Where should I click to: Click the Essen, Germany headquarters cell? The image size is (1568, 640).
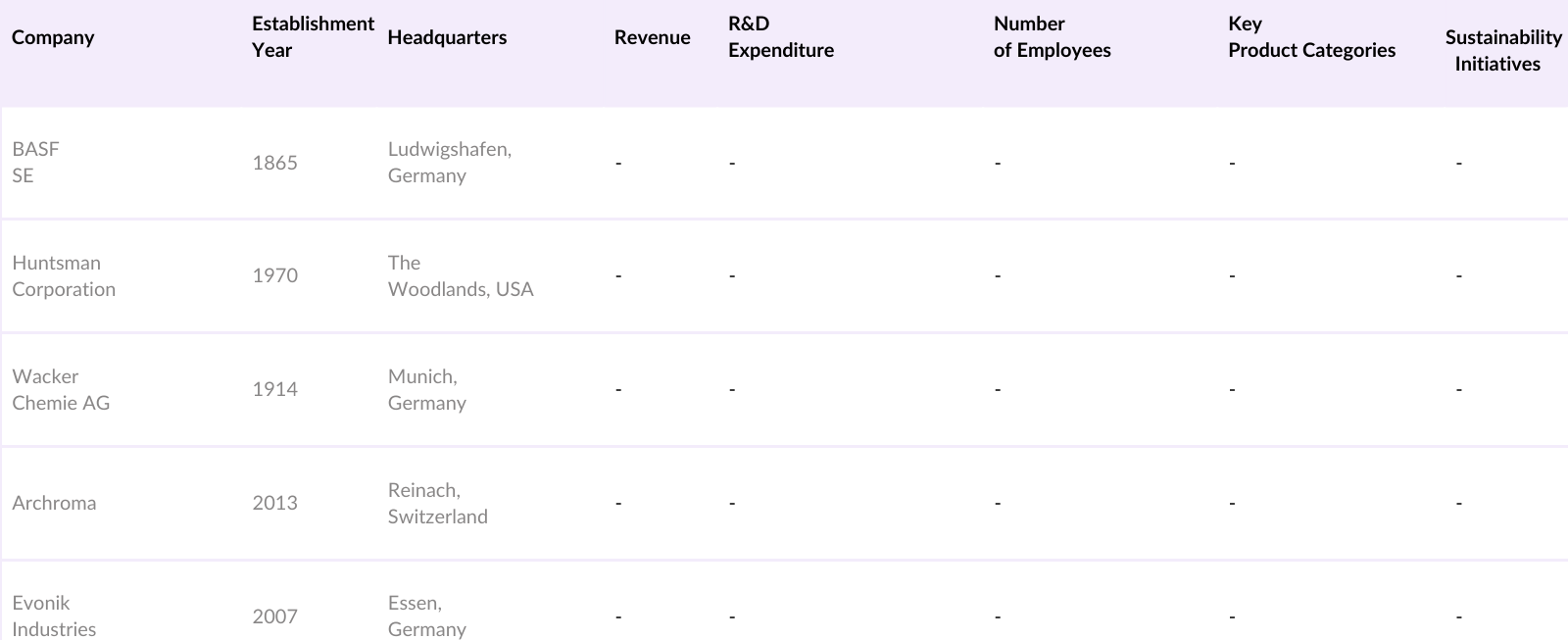(426, 615)
